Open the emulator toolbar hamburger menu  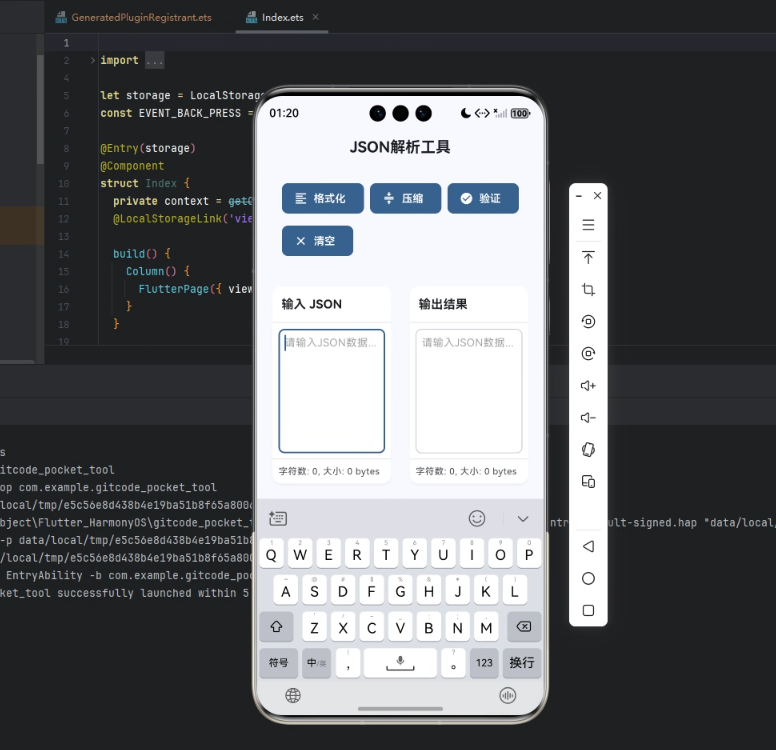588,225
